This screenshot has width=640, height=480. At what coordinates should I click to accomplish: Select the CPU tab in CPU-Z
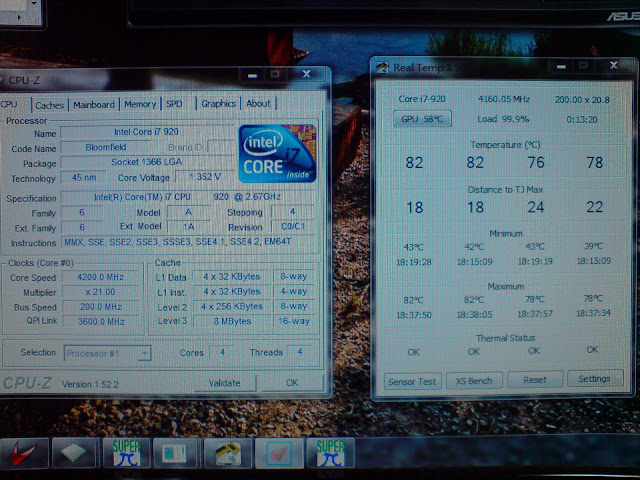coord(10,104)
